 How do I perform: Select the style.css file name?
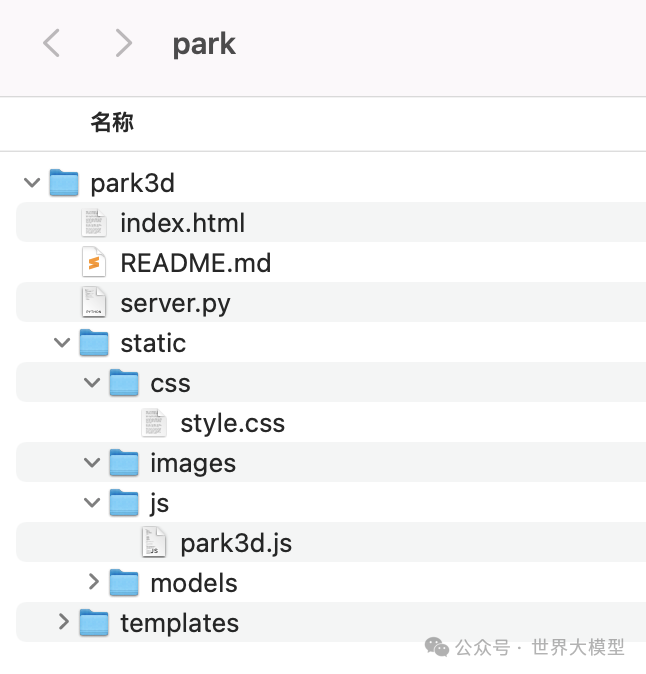(233, 424)
